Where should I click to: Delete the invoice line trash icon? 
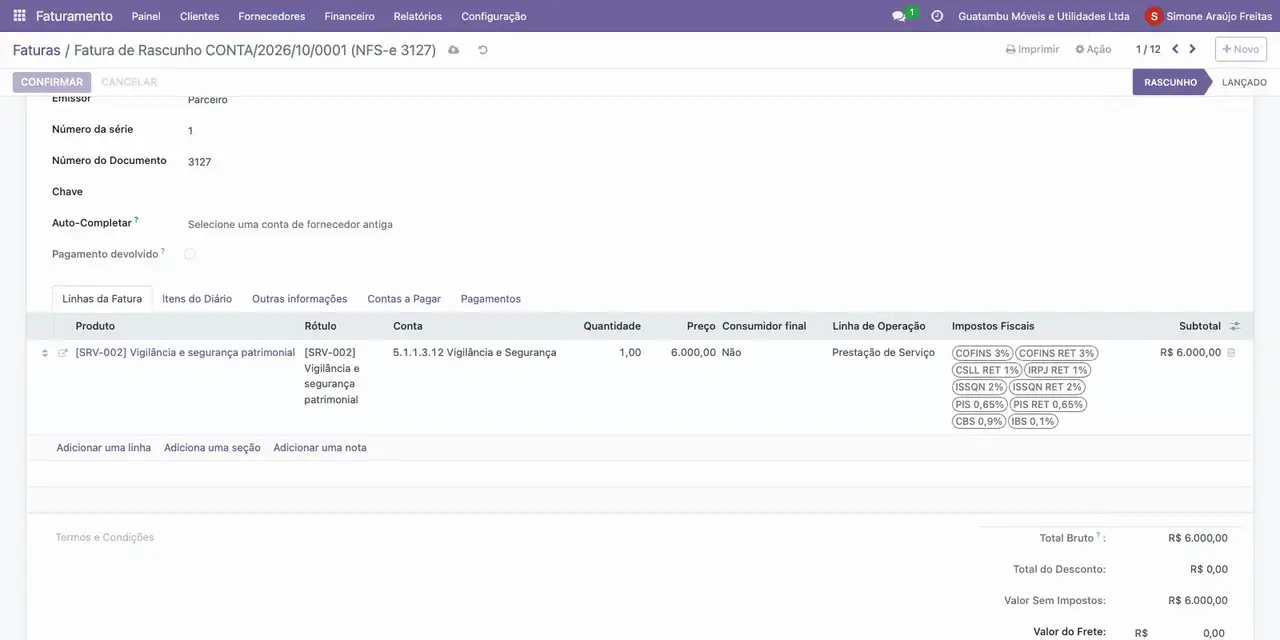(1231, 353)
